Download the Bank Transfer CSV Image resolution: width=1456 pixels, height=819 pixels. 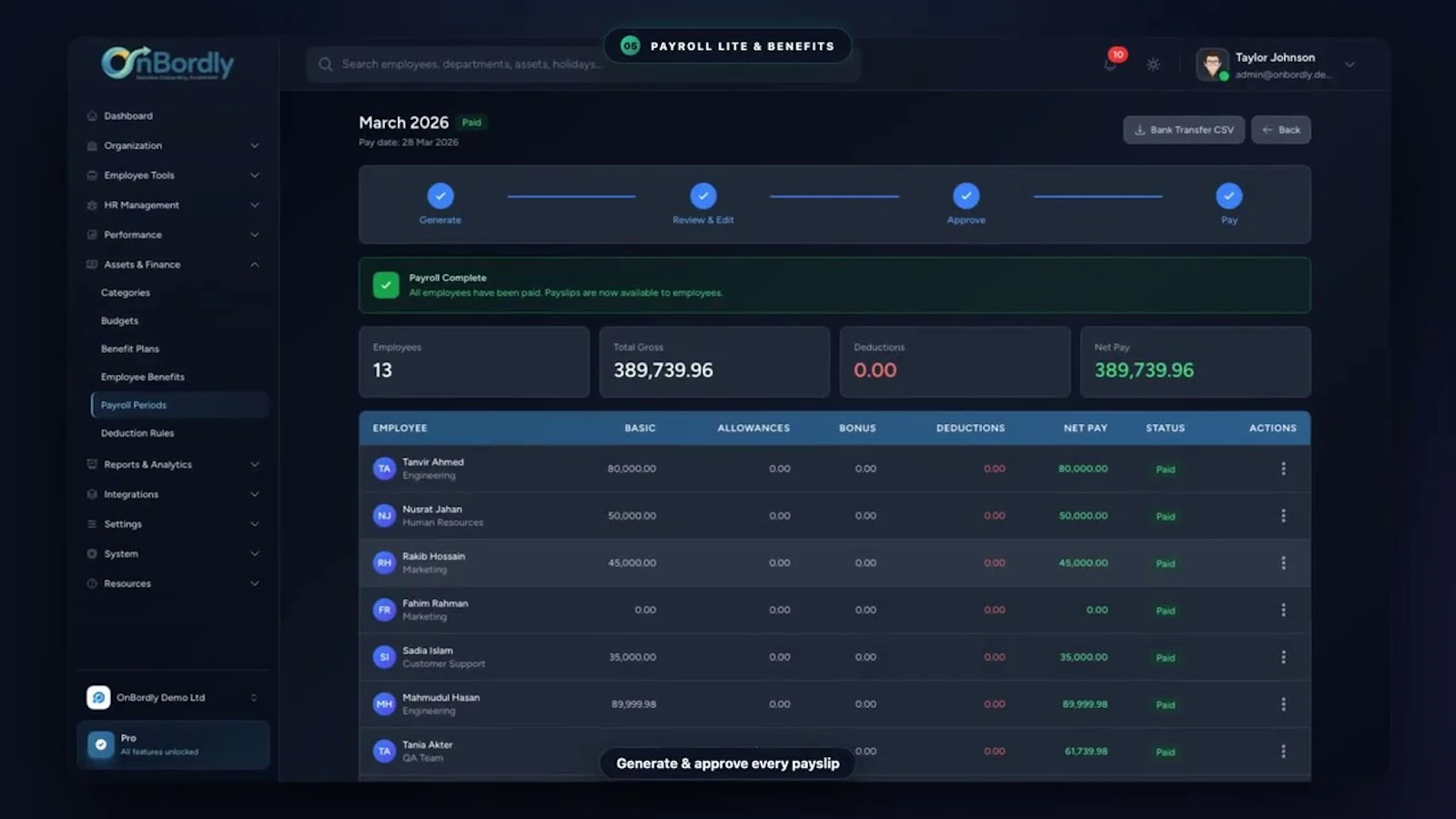tap(1184, 130)
